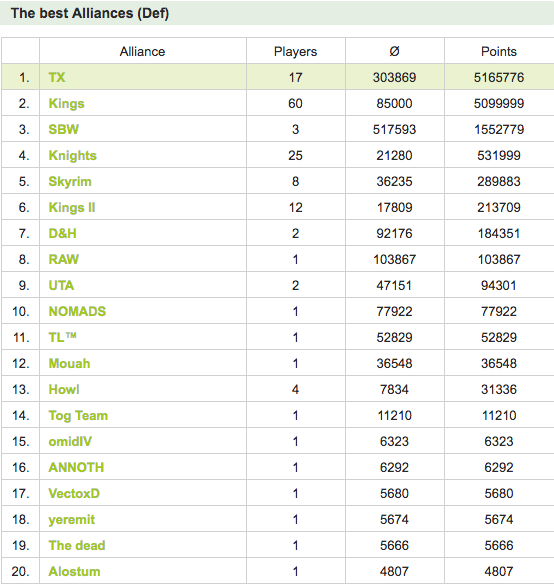Open Kings II alliance link
The height and width of the screenshot is (584, 554).
tap(72, 207)
